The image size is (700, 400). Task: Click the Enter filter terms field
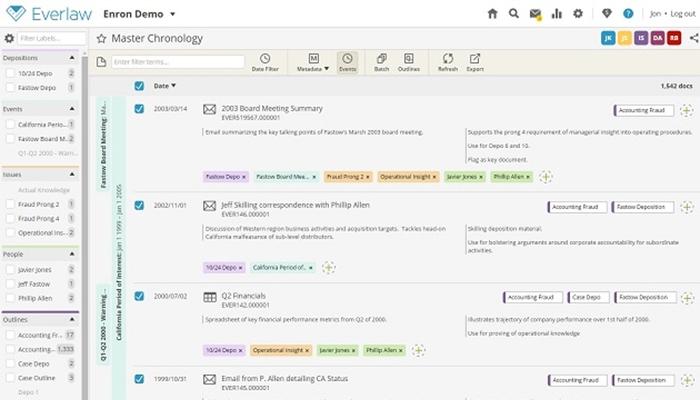(x=178, y=62)
